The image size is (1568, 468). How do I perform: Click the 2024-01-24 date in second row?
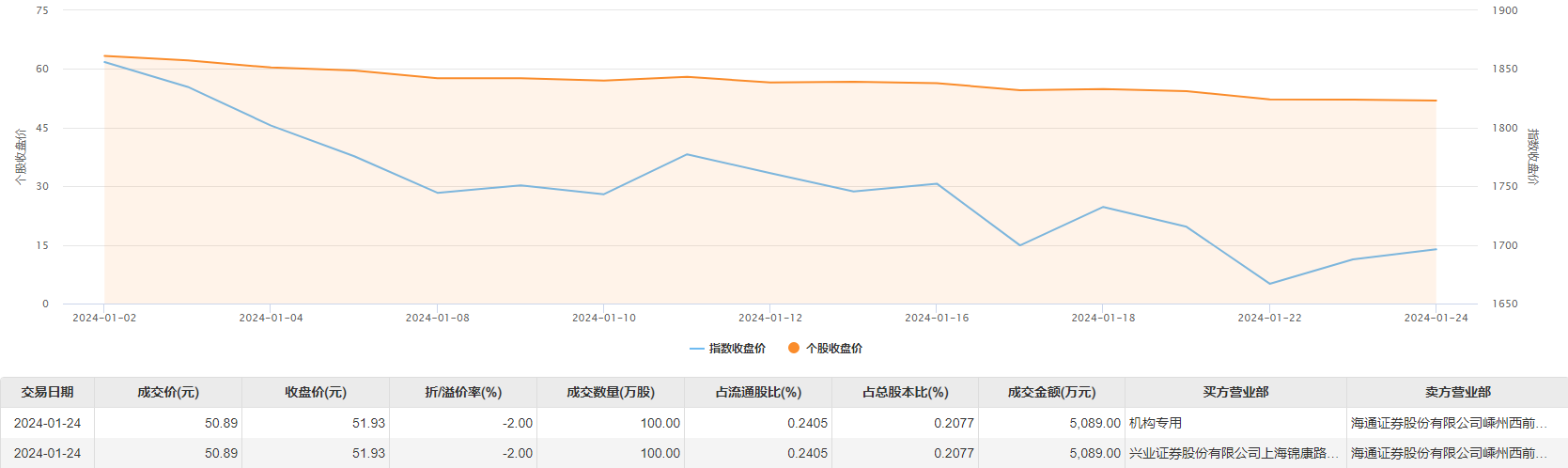coord(47,454)
